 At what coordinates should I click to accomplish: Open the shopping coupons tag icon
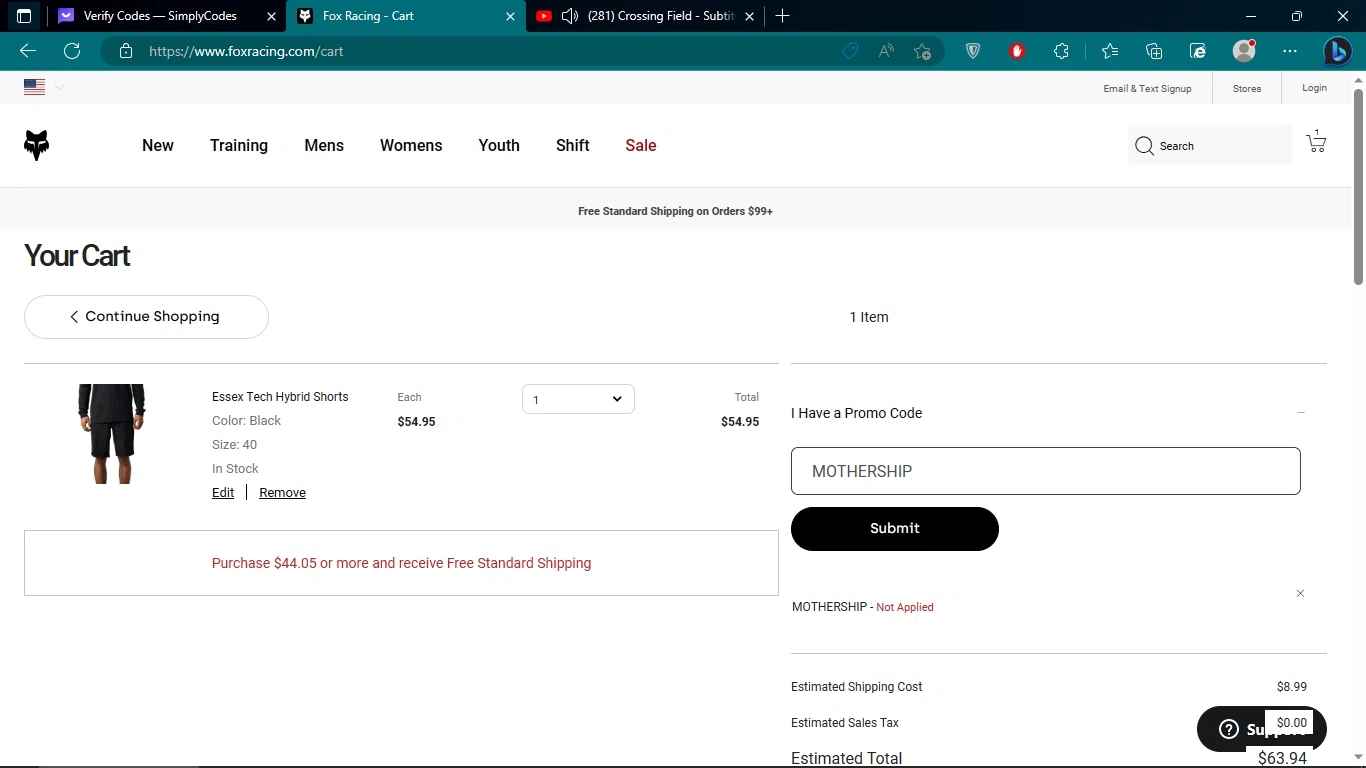[x=850, y=51]
